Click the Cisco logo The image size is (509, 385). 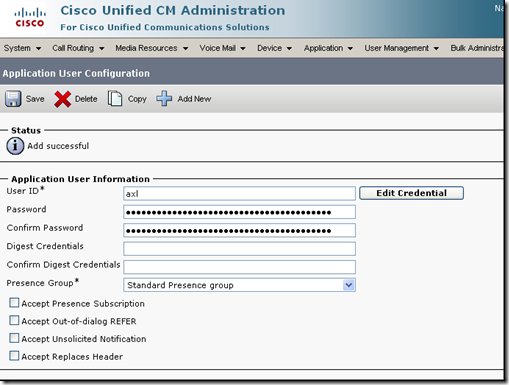(x=30, y=18)
